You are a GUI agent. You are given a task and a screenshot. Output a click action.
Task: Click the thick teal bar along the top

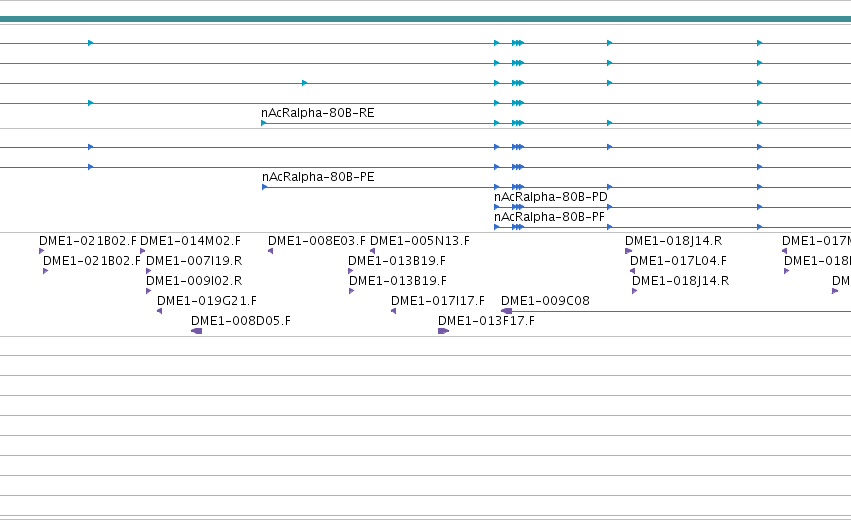(x=426, y=19)
